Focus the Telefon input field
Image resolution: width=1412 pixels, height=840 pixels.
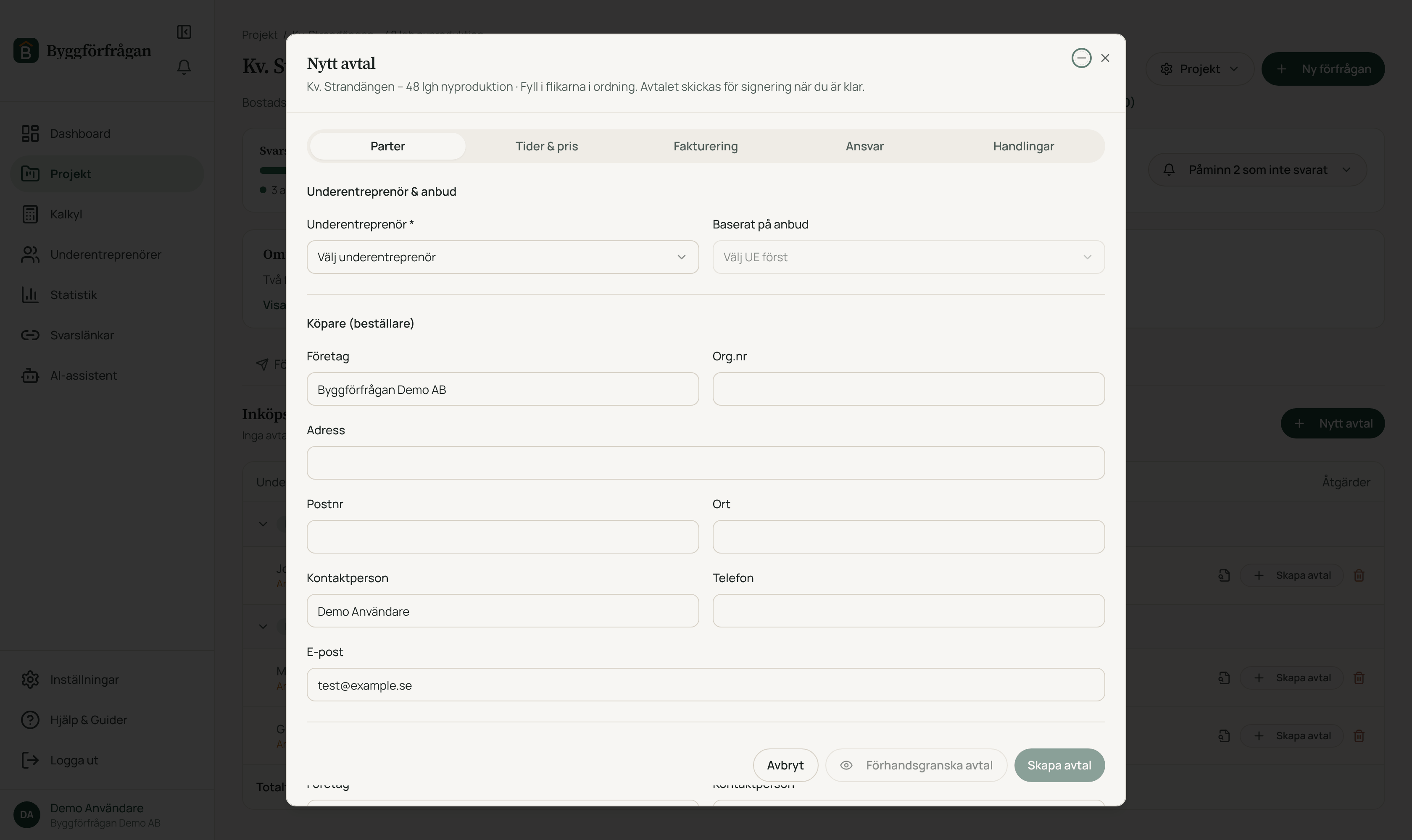pyautogui.click(x=909, y=611)
